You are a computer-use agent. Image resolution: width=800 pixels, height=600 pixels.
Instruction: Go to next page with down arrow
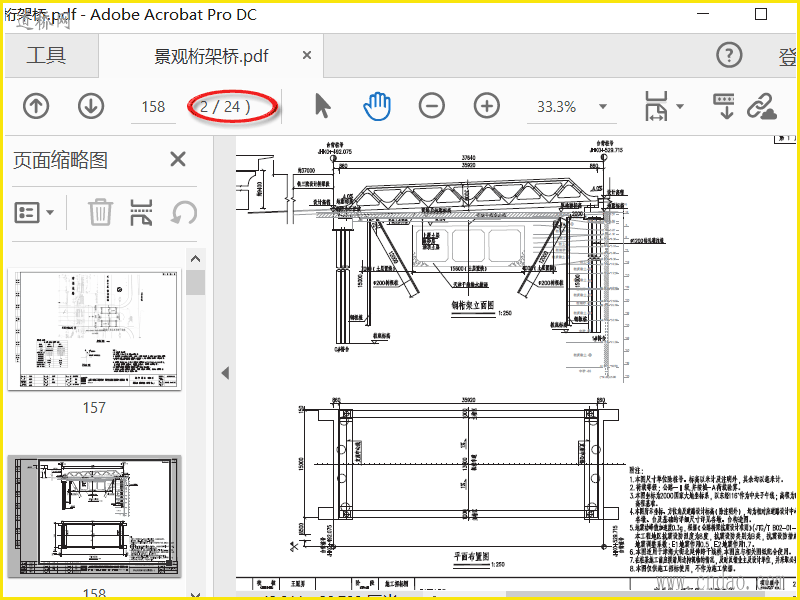pyautogui.click(x=91, y=106)
